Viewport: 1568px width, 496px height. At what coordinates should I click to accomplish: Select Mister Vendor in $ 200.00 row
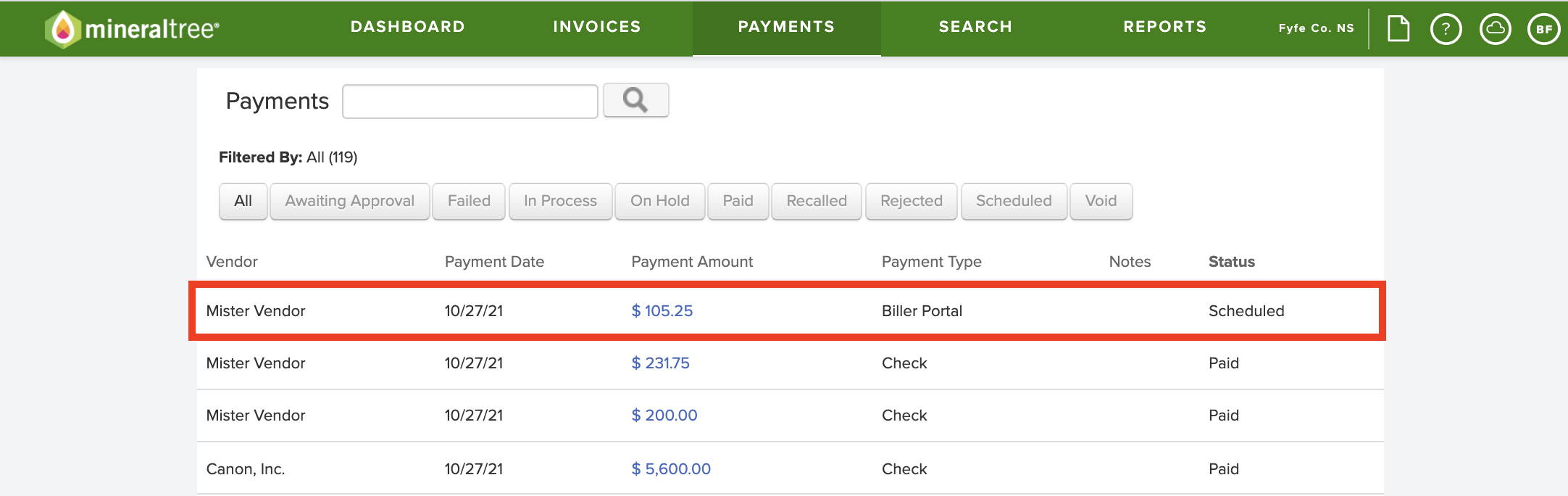click(x=256, y=416)
